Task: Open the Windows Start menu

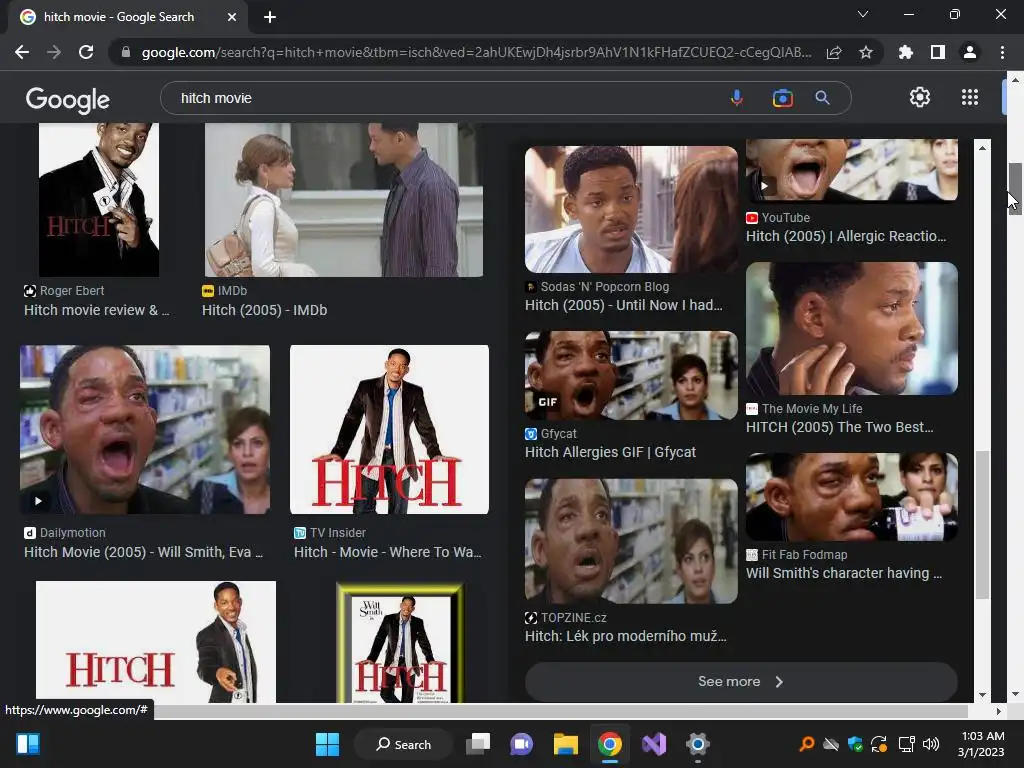Action: point(327,744)
